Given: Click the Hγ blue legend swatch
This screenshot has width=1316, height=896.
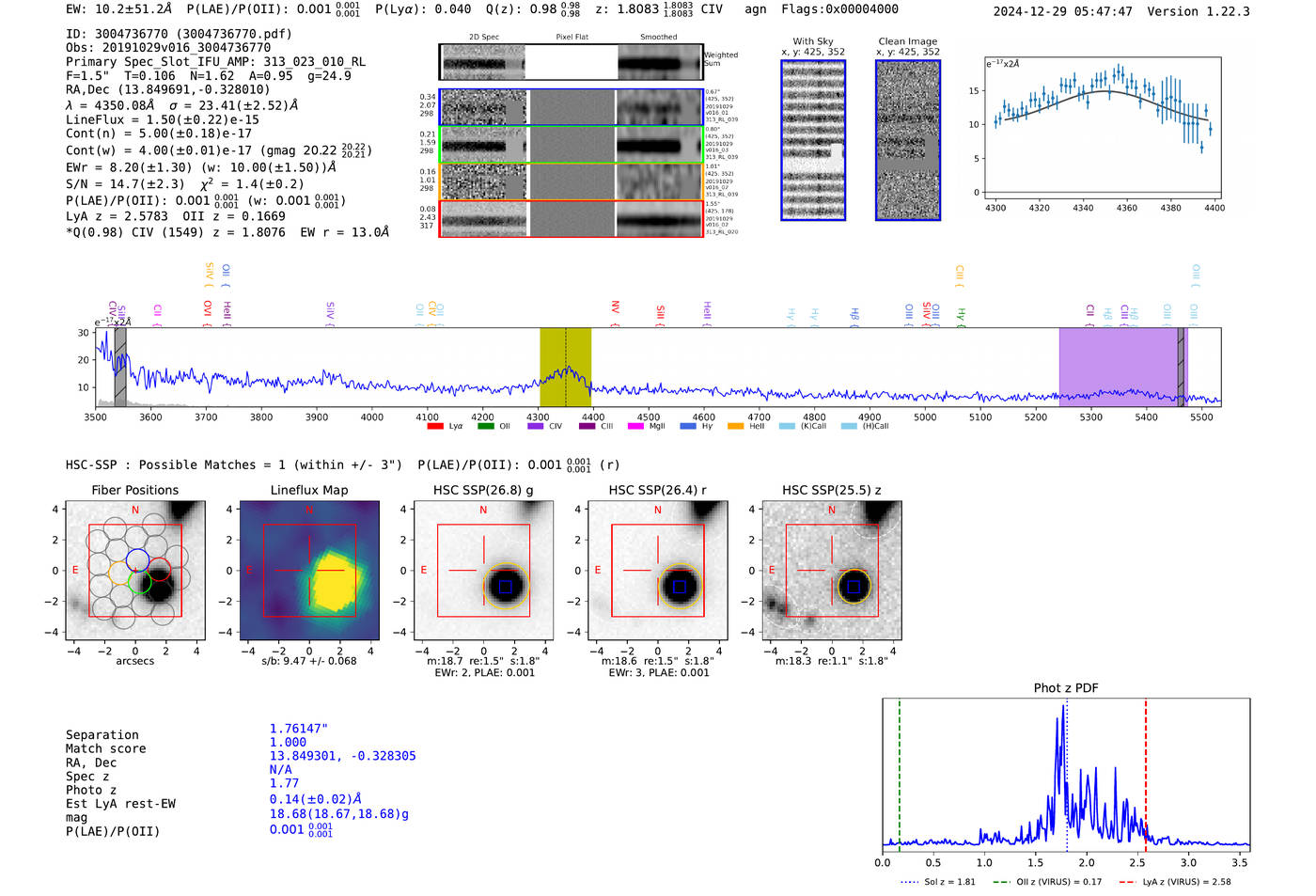Looking at the screenshot, I should 688,426.
